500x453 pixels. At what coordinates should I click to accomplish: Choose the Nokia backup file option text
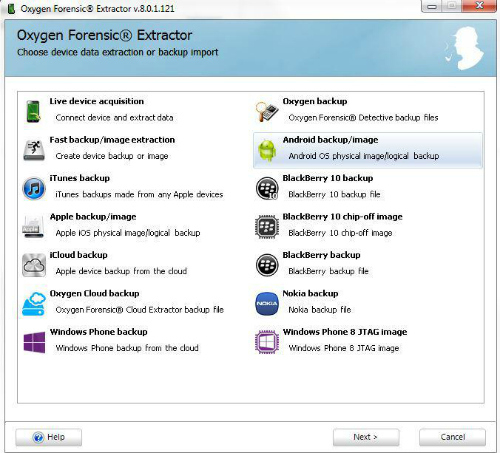point(320,310)
